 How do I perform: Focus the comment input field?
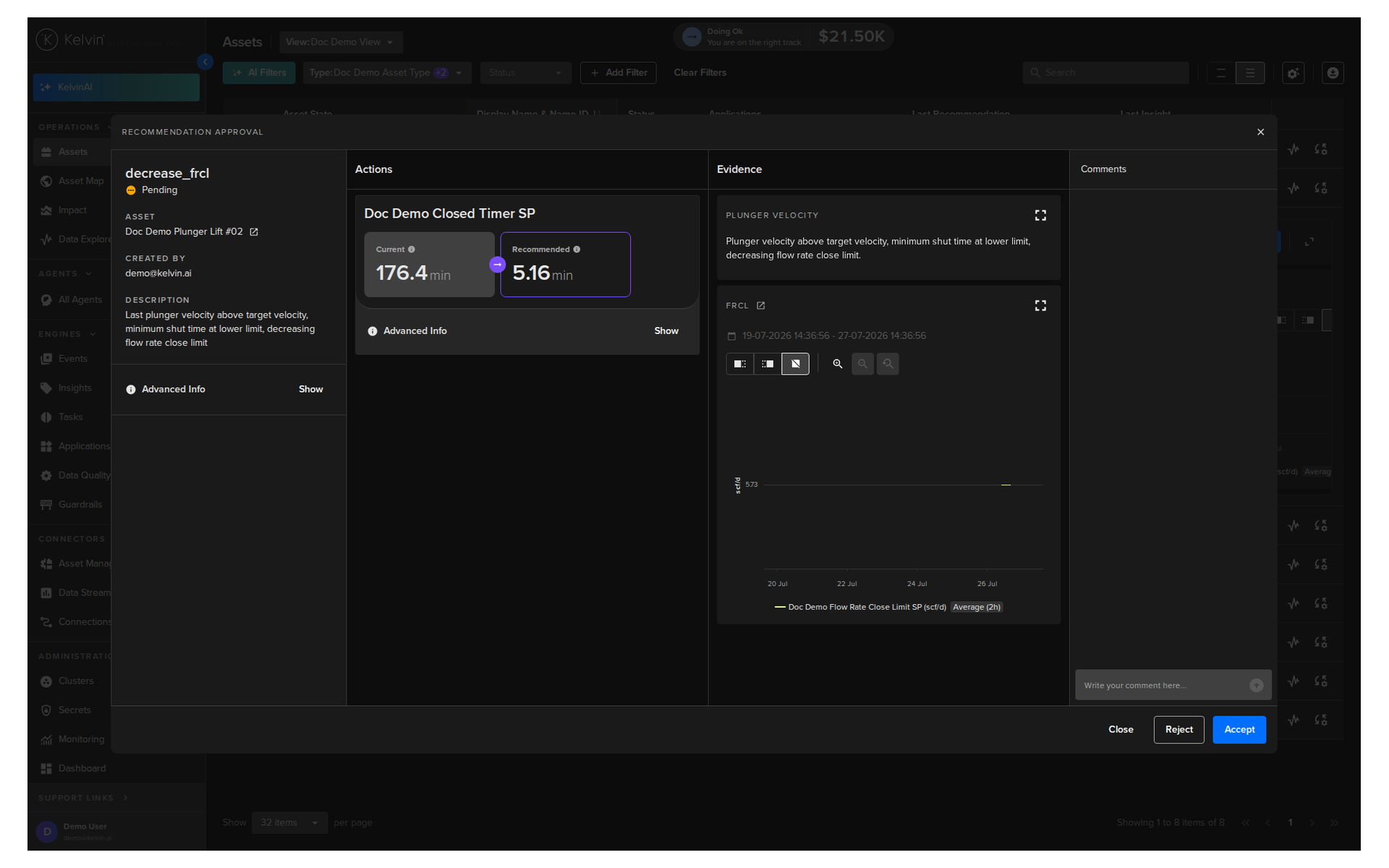point(1162,685)
